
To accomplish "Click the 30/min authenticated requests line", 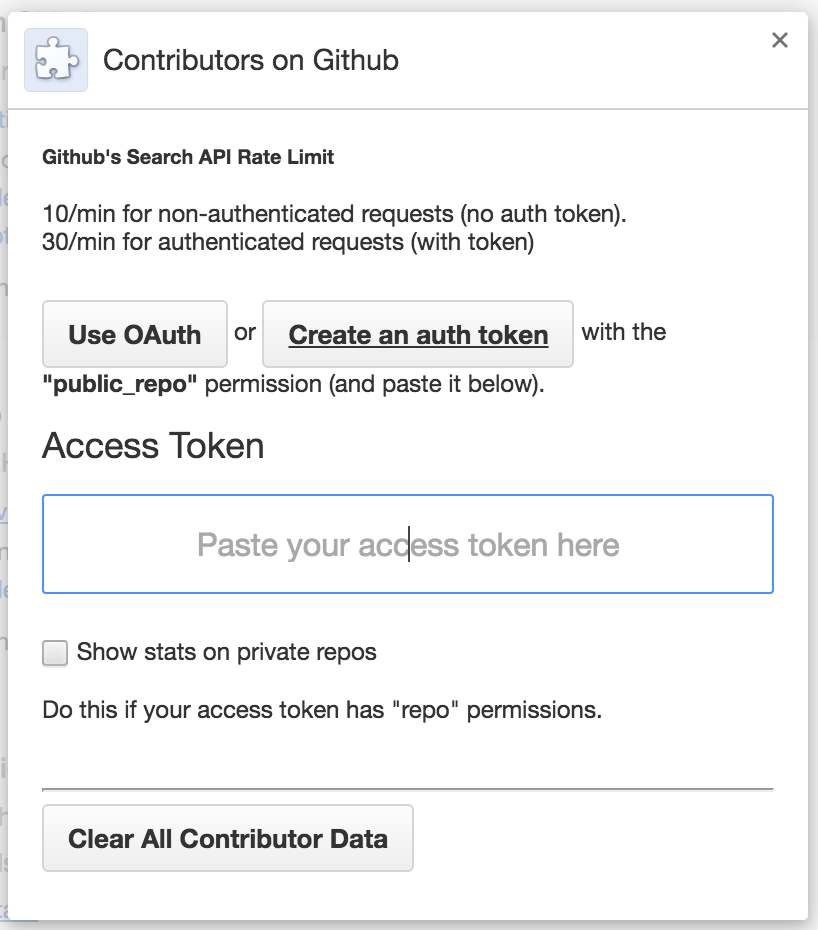I will (288, 242).
